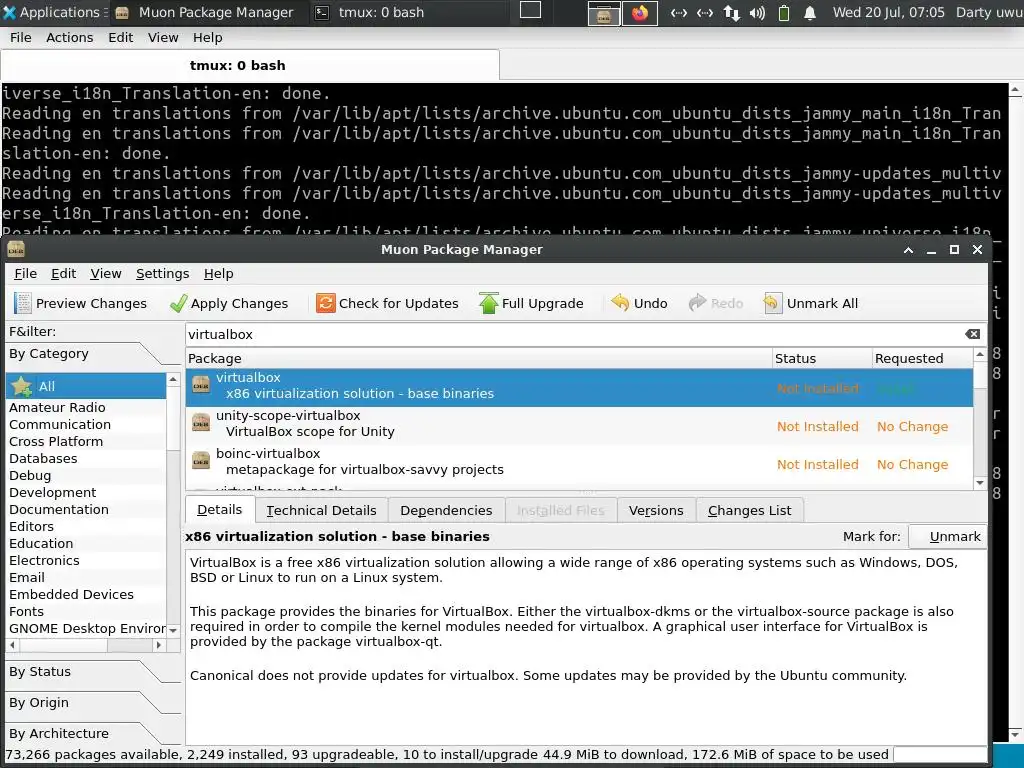Select the Databases category

click(86, 458)
